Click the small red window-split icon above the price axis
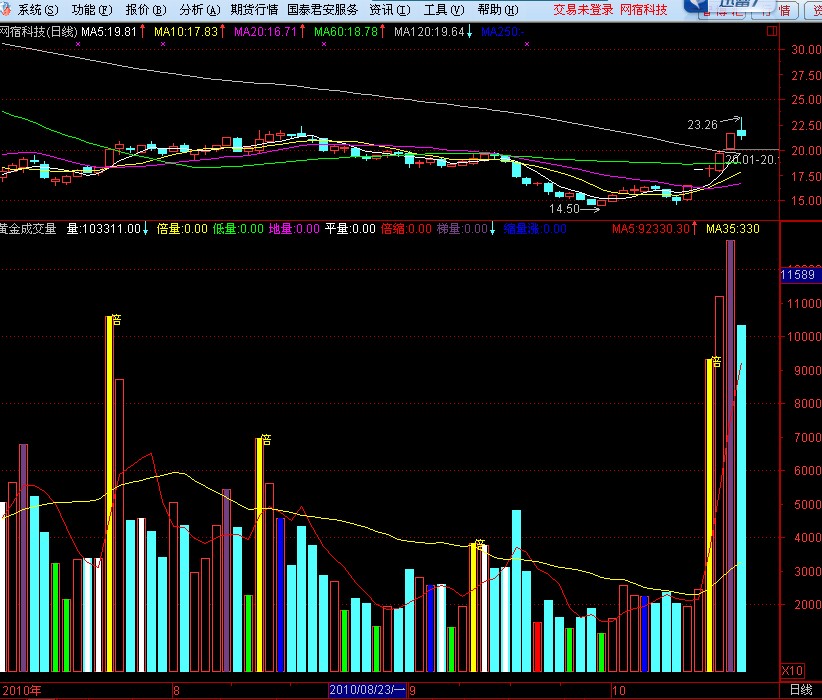The width and height of the screenshot is (822, 700). tap(772, 31)
